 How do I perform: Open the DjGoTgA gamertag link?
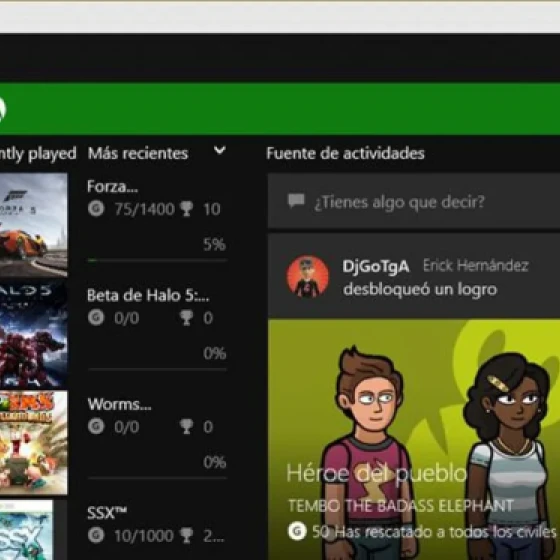(376, 266)
